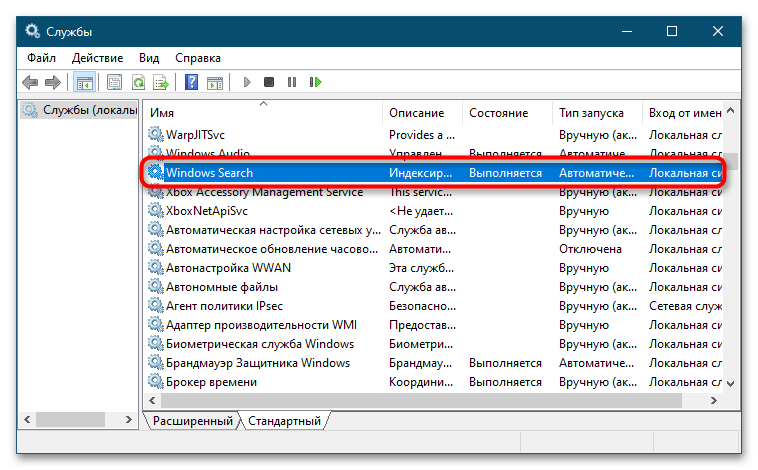
Task: Sort by the Состояние column header
Action: [507, 113]
